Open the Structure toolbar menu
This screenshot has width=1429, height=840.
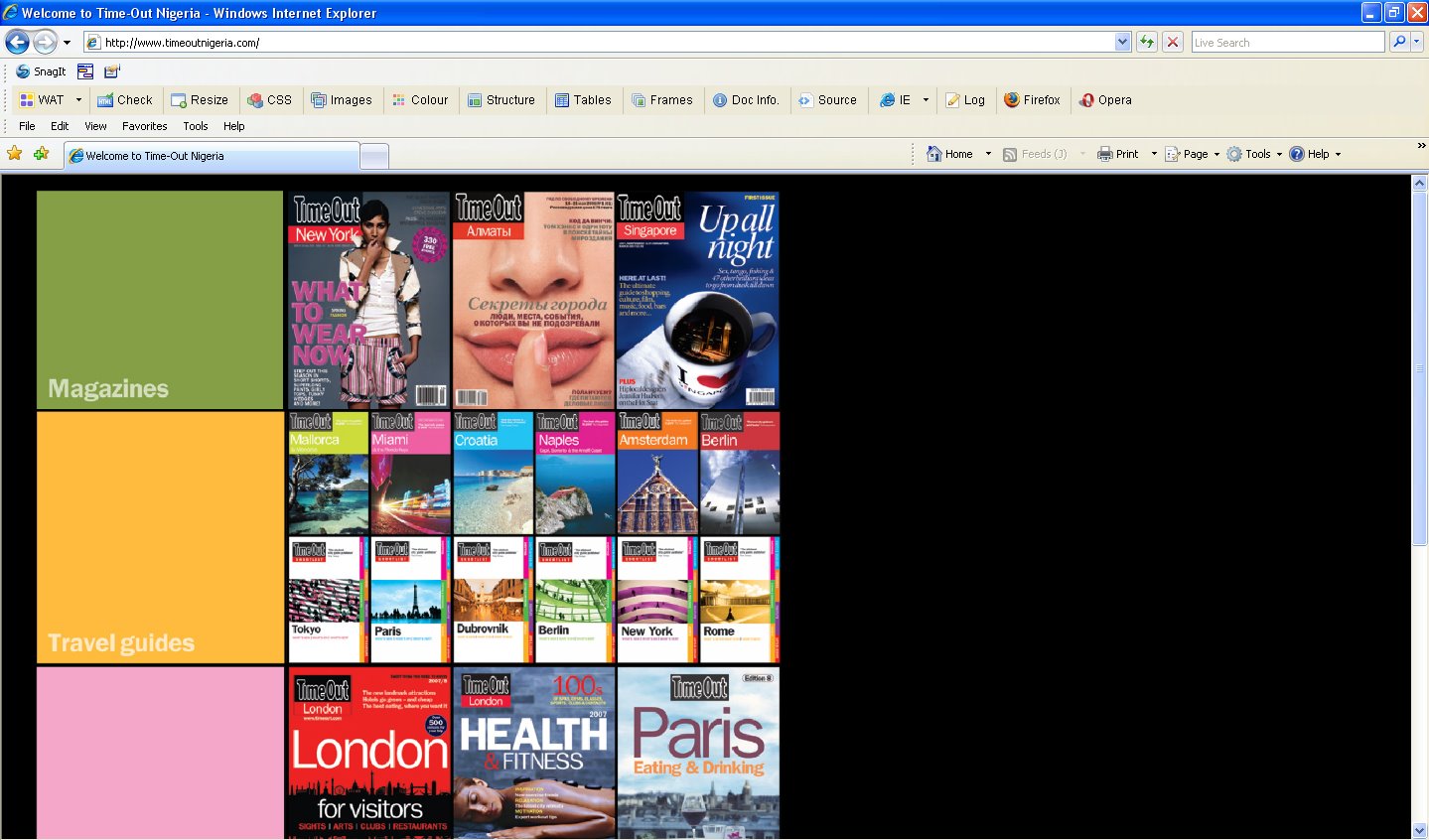[x=501, y=100]
